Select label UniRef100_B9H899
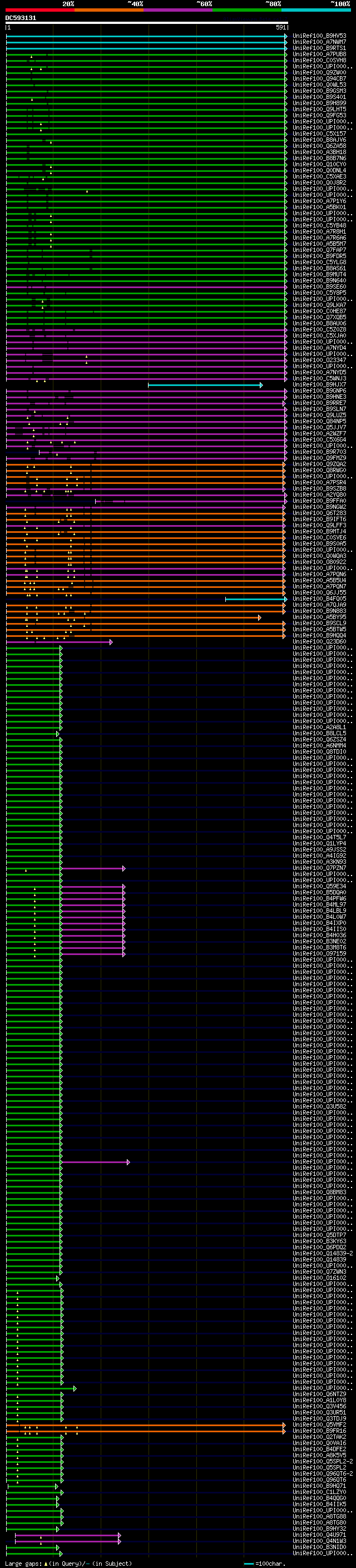356x1568 pixels. (319, 103)
